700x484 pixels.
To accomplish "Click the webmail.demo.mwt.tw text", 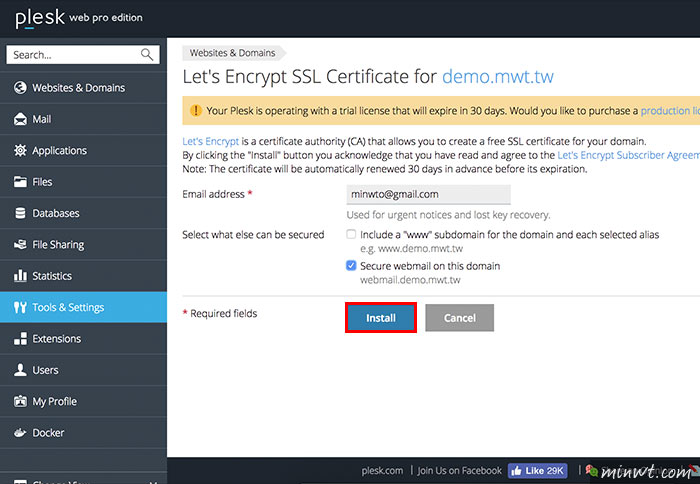I will pos(410,280).
